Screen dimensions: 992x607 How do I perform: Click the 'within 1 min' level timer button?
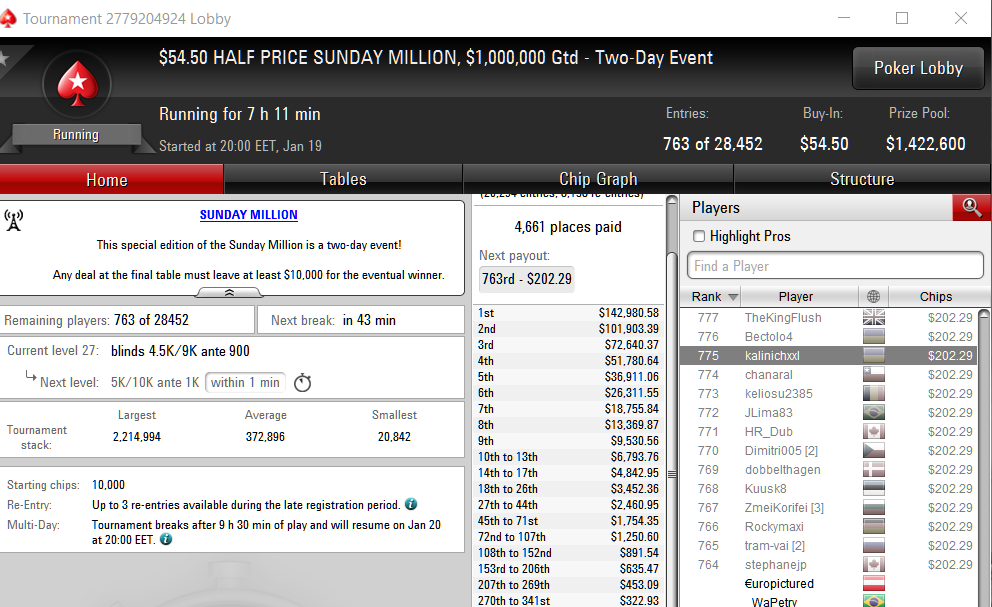point(245,382)
